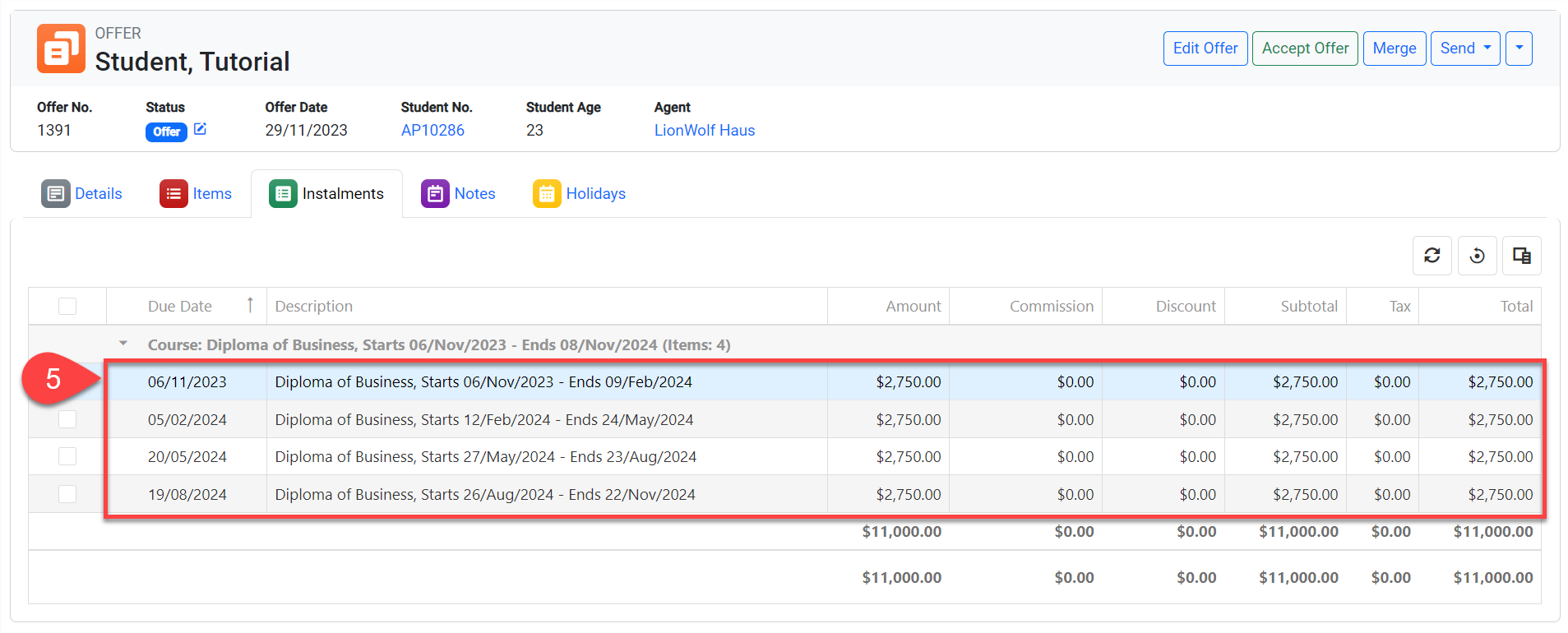Open student number AP10286 link
1568x633 pixels.
pyautogui.click(x=432, y=131)
